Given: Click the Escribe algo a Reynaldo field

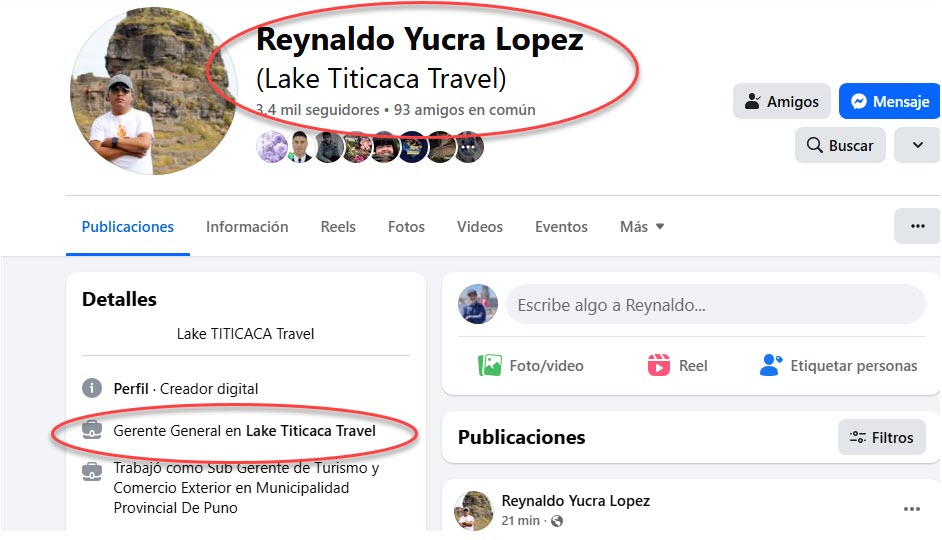Looking at the screenshot, I should [x=716, y=305].
